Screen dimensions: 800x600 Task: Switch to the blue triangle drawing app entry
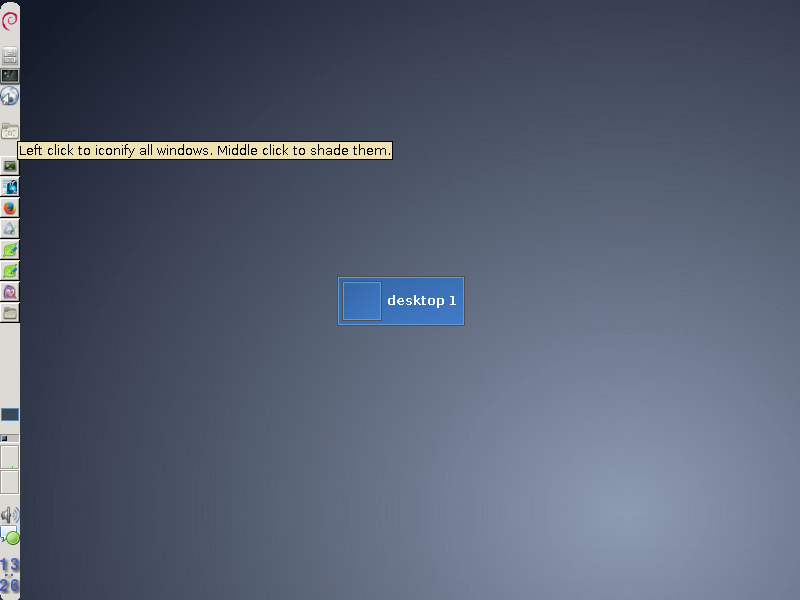tap(10, 229)
